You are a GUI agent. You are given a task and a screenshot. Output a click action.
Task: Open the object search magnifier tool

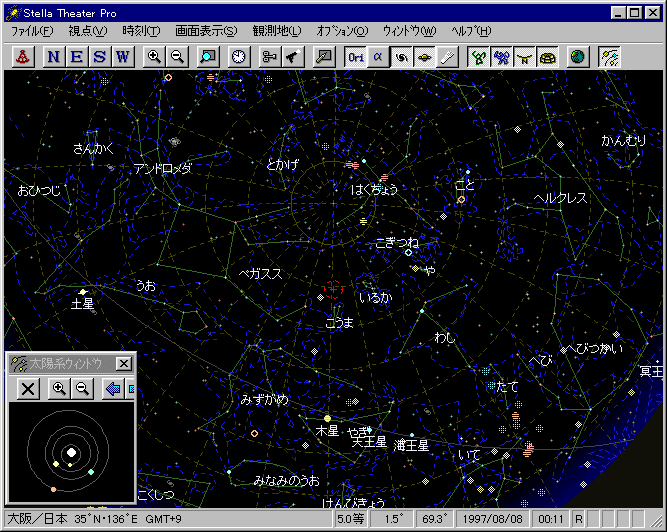click(208, 57)
